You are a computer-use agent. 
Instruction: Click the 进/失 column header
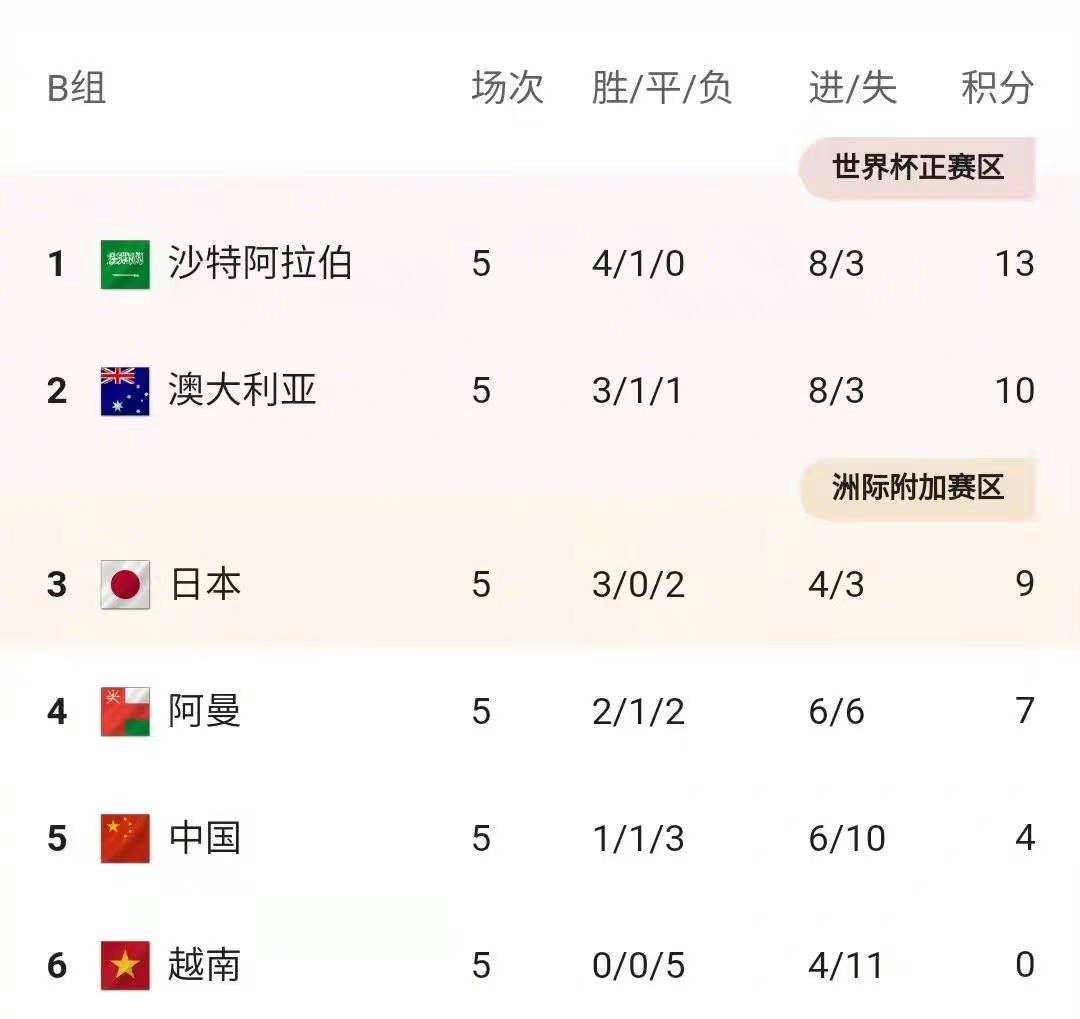click(x=852, y=88)
